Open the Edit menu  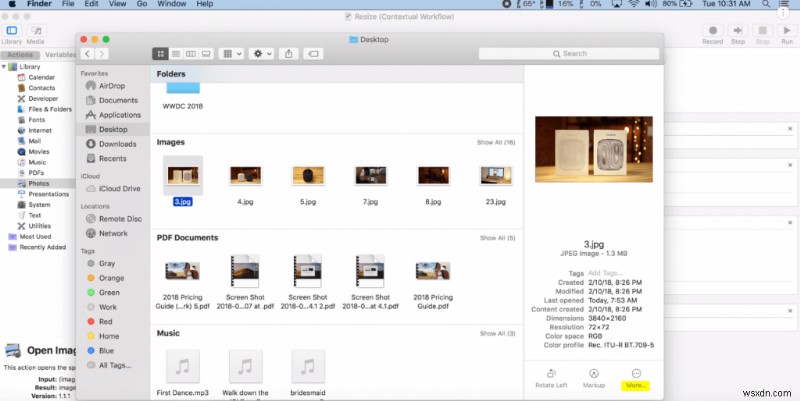point(91,4)
